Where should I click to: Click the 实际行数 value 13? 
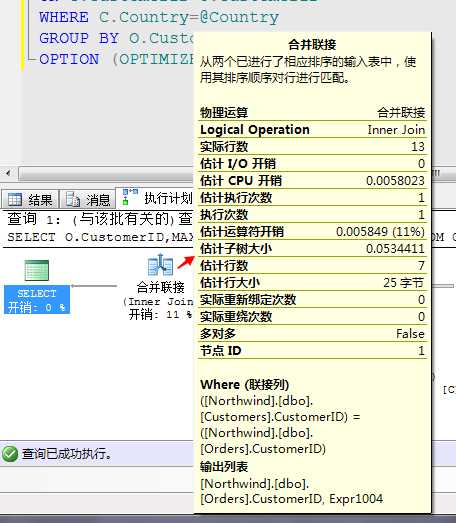[418, 147]
